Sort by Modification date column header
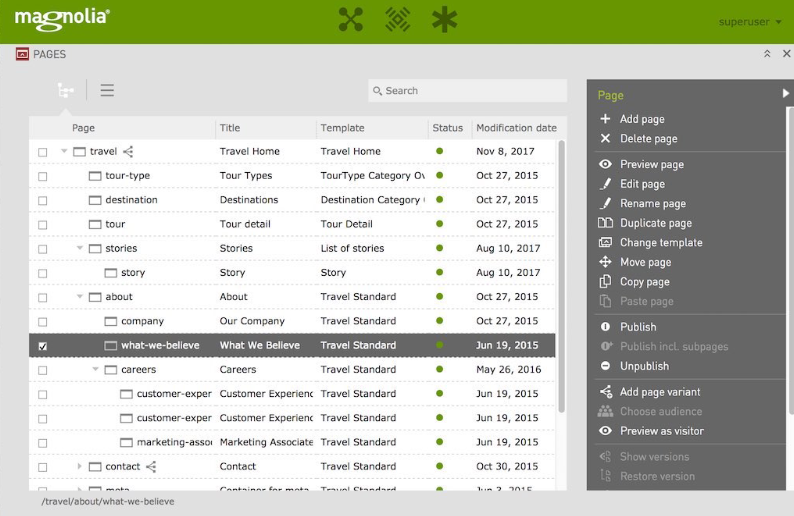The width and height of the screenshot is (794, 516). [x=516, y=128]
